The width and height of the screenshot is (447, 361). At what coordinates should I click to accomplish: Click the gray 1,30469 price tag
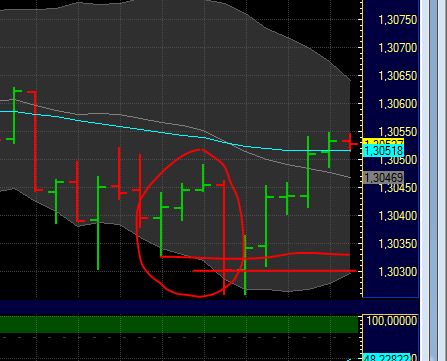[x=383, y=178]
